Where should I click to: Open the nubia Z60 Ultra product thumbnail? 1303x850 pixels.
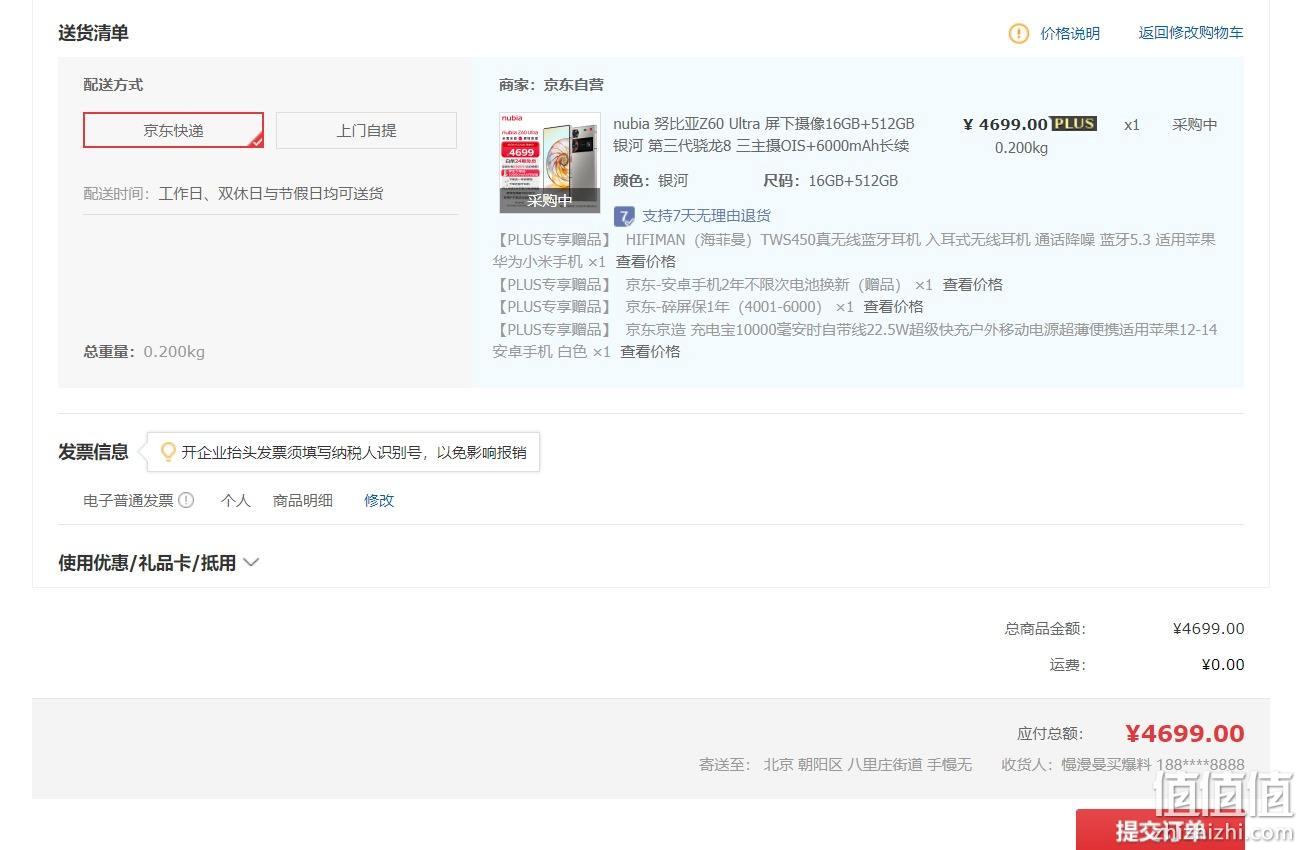tap(550, 162)
